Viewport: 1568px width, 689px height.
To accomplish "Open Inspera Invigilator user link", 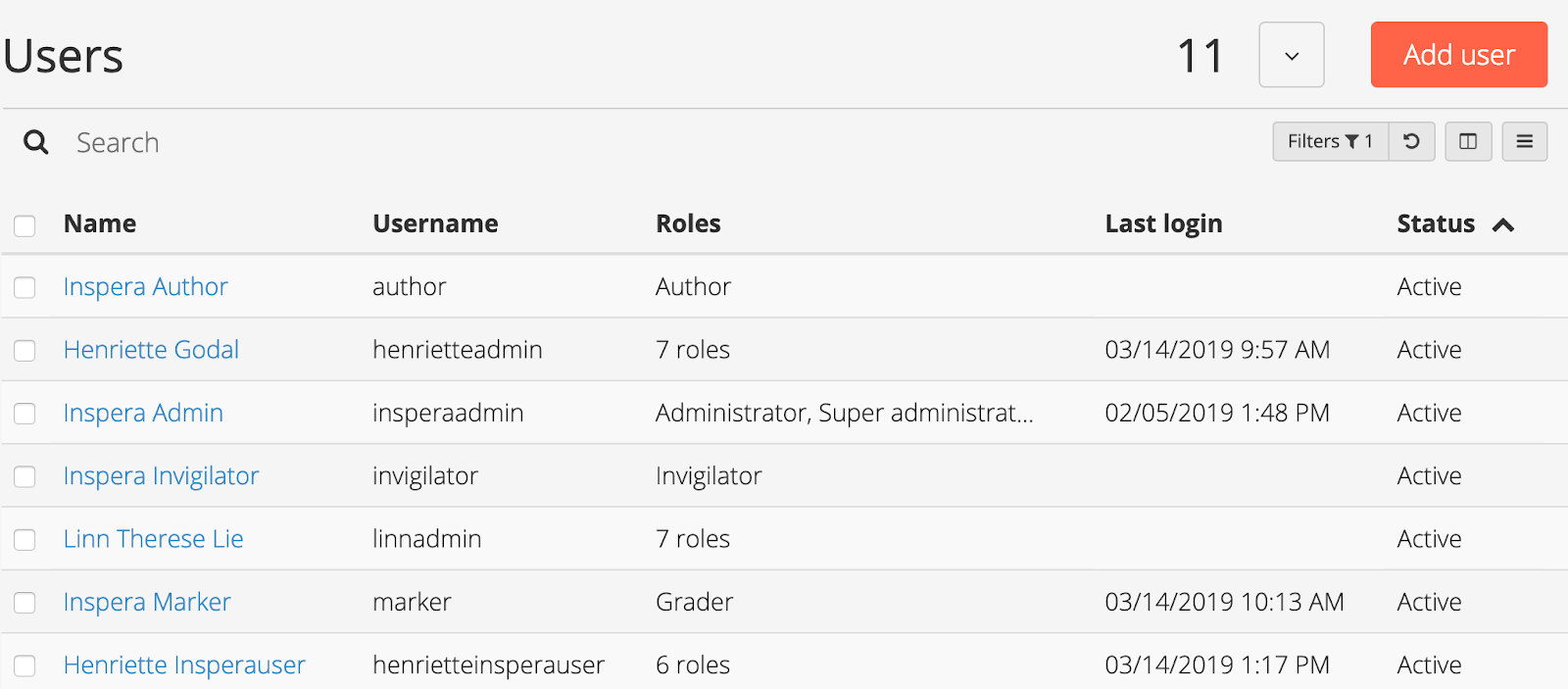I will pyautogui.click(x=161, y=476).
